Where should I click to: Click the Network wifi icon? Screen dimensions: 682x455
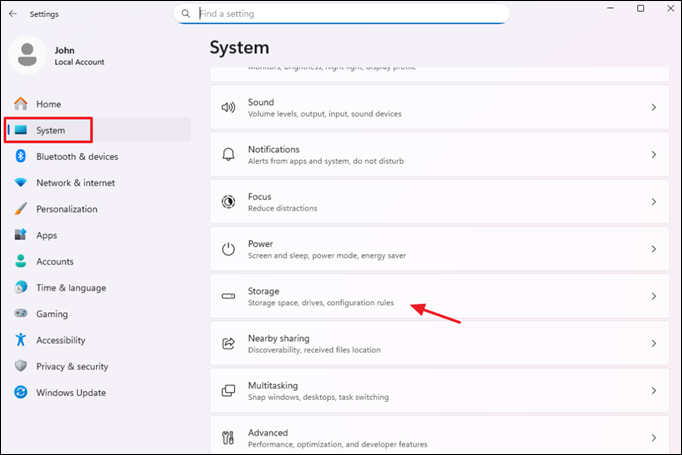click(x=20, y=182)
